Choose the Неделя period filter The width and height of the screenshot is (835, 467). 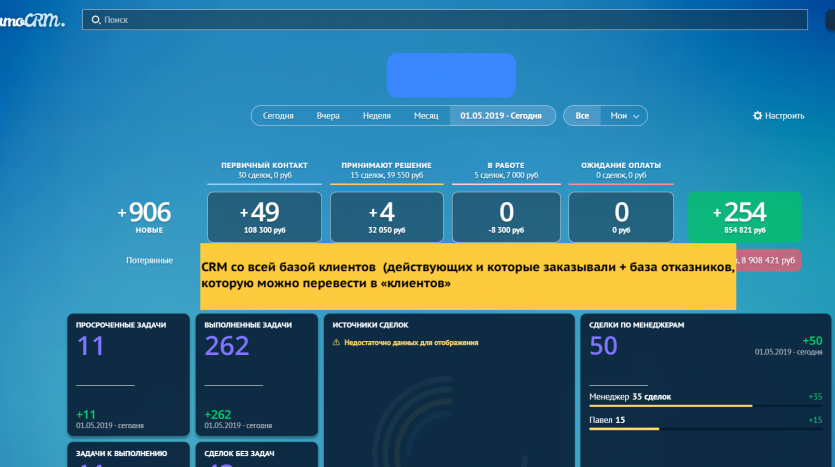376,116
